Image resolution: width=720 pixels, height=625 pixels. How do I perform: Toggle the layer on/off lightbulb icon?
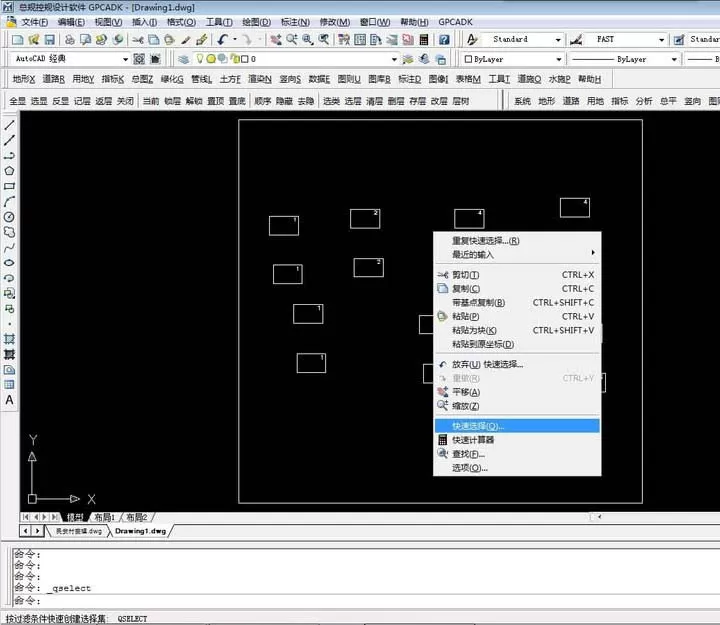(x=199, y=59)
